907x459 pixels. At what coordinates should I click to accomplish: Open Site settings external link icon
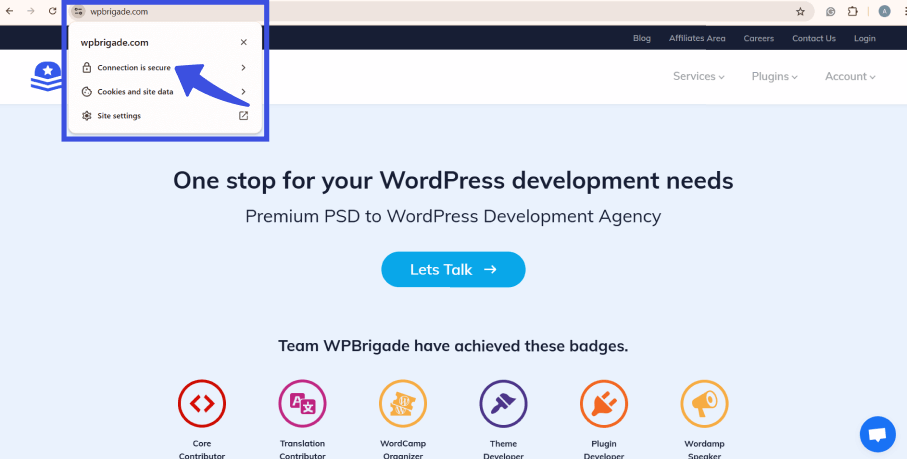[x=244, y=116]
